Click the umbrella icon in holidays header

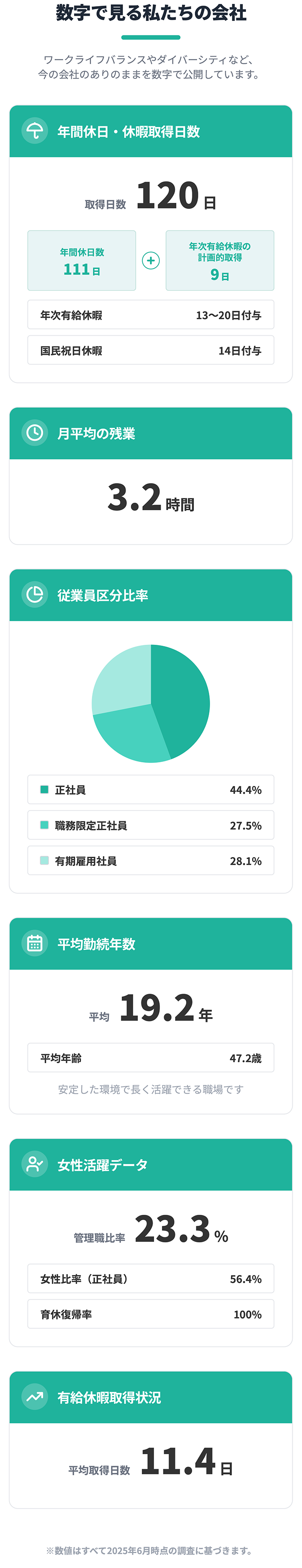pyautogui.click(x=35, y=131)
